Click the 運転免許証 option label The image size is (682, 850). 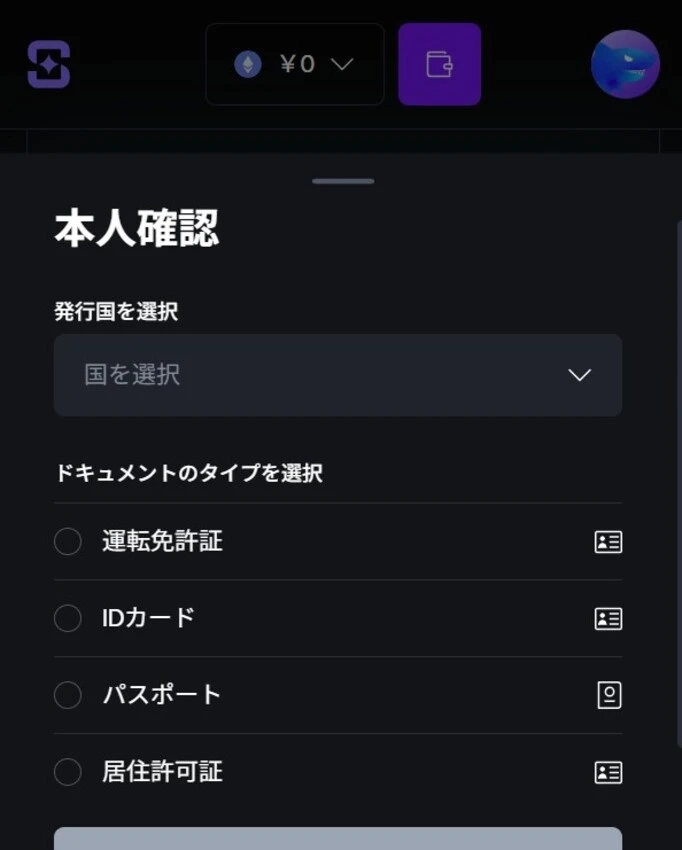tap(162, 542)
